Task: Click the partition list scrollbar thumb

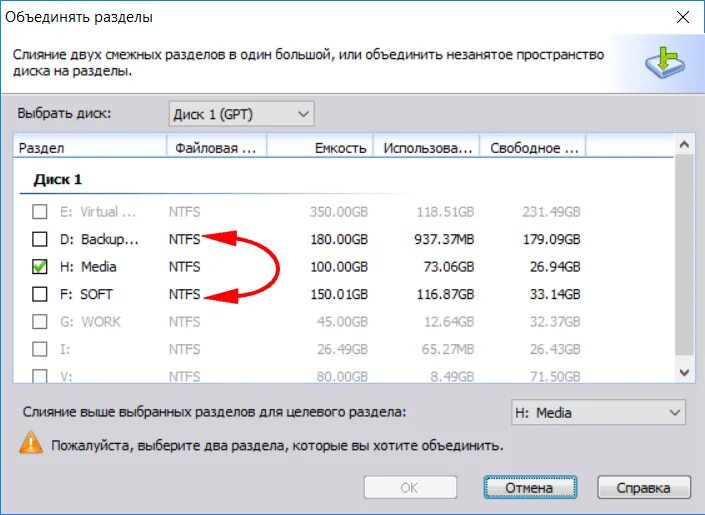Action: (x=684, y=254)
